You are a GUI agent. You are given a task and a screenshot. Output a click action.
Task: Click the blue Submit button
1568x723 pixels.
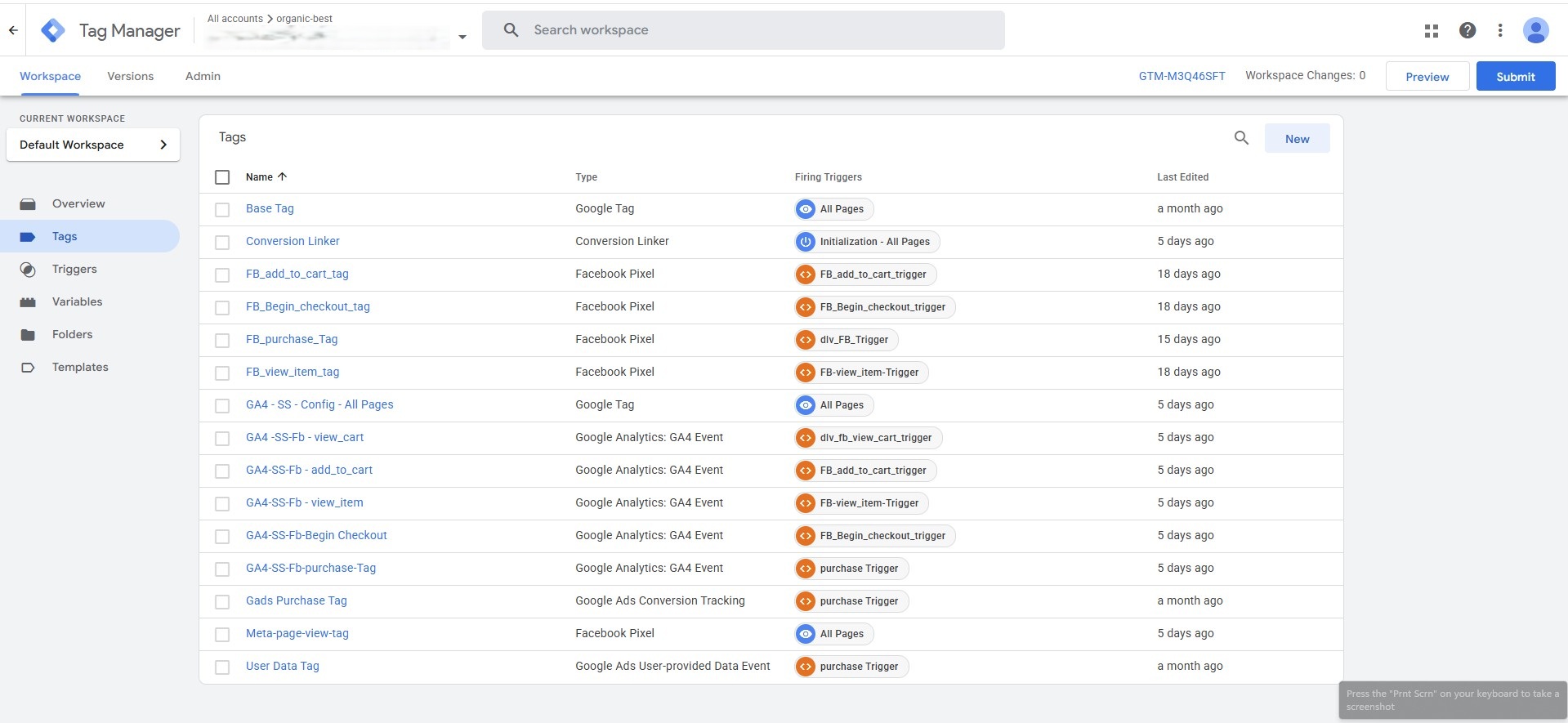tap(1515, 76)
